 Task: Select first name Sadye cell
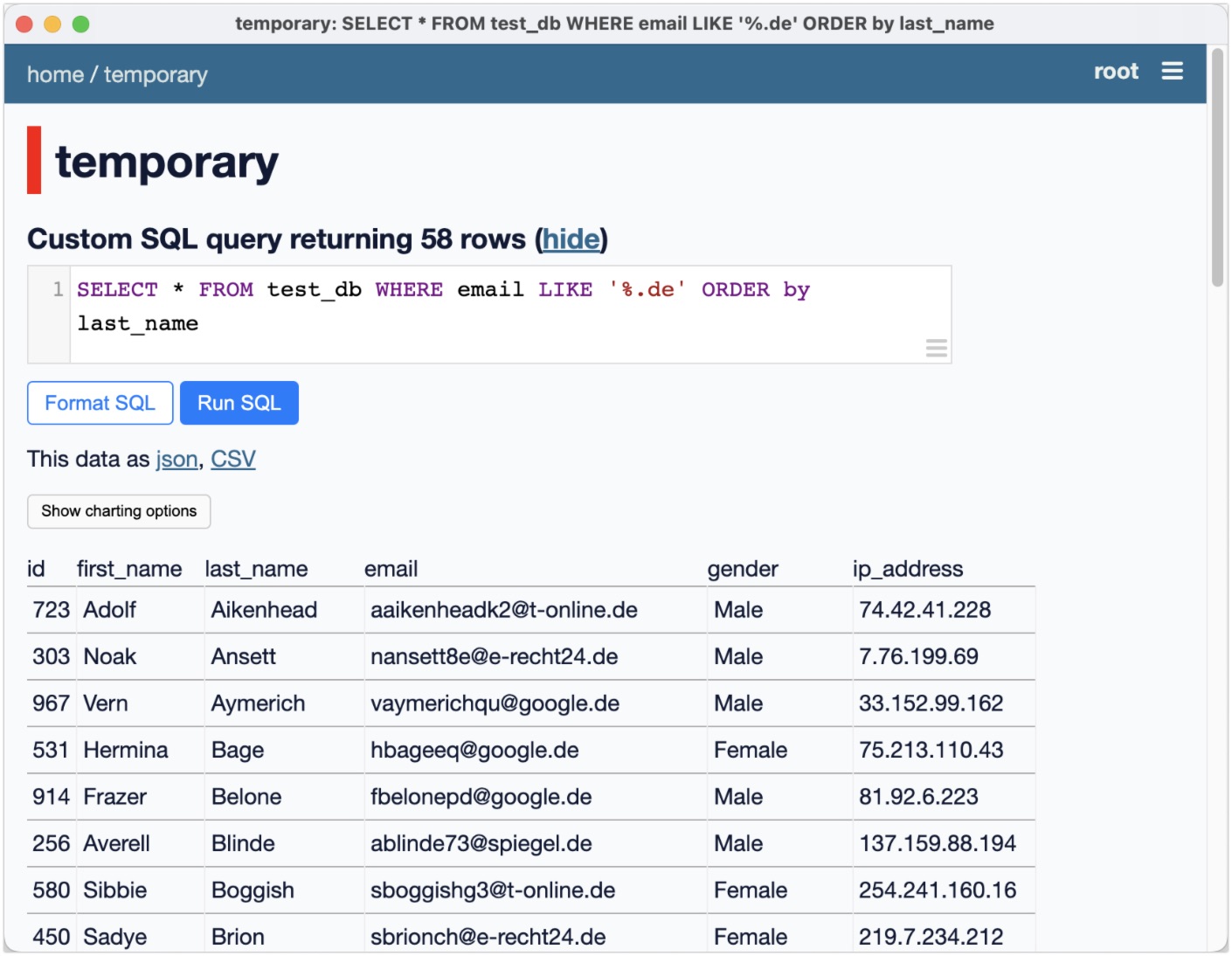[141, 935]
